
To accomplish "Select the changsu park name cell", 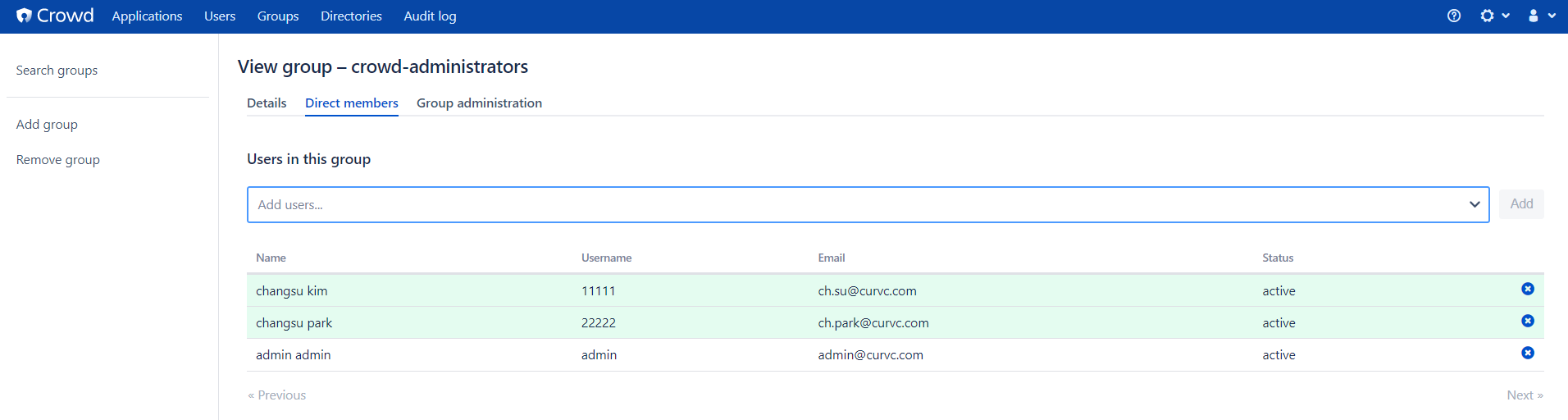I will 294,322.
